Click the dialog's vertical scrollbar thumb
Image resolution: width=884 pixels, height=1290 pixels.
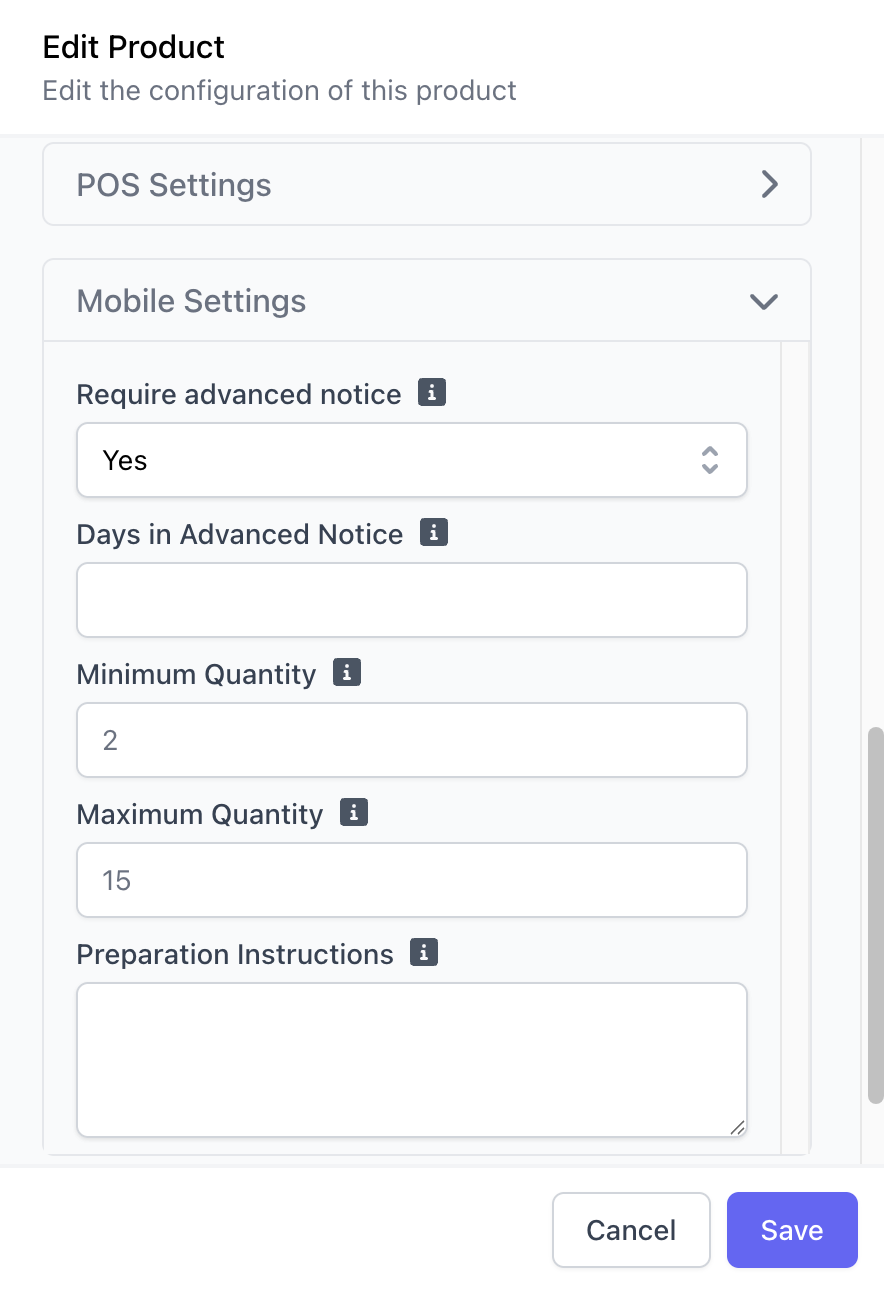pos(875,915)
